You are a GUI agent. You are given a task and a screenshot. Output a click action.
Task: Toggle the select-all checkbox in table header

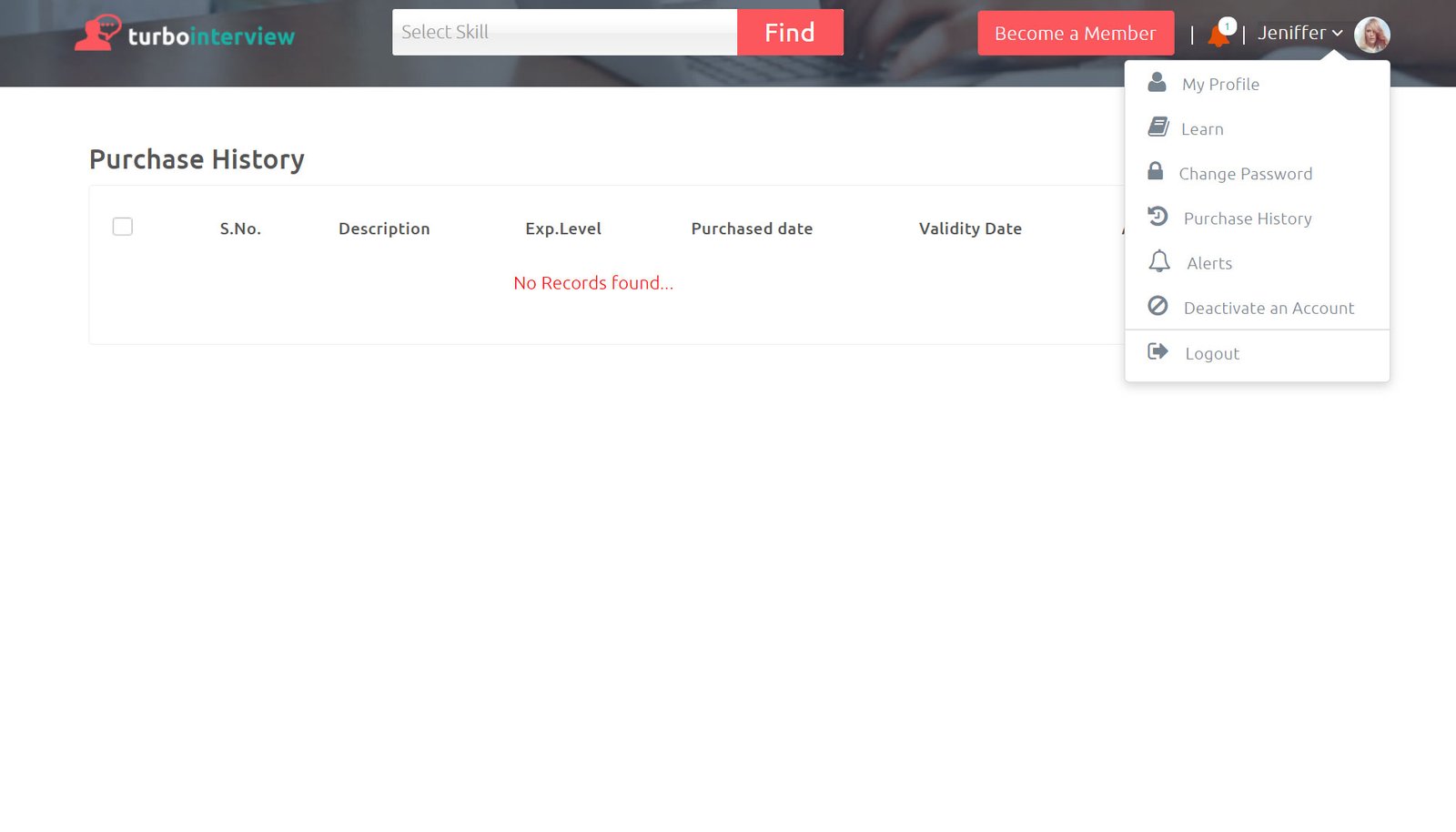click(x=123, y=227)
